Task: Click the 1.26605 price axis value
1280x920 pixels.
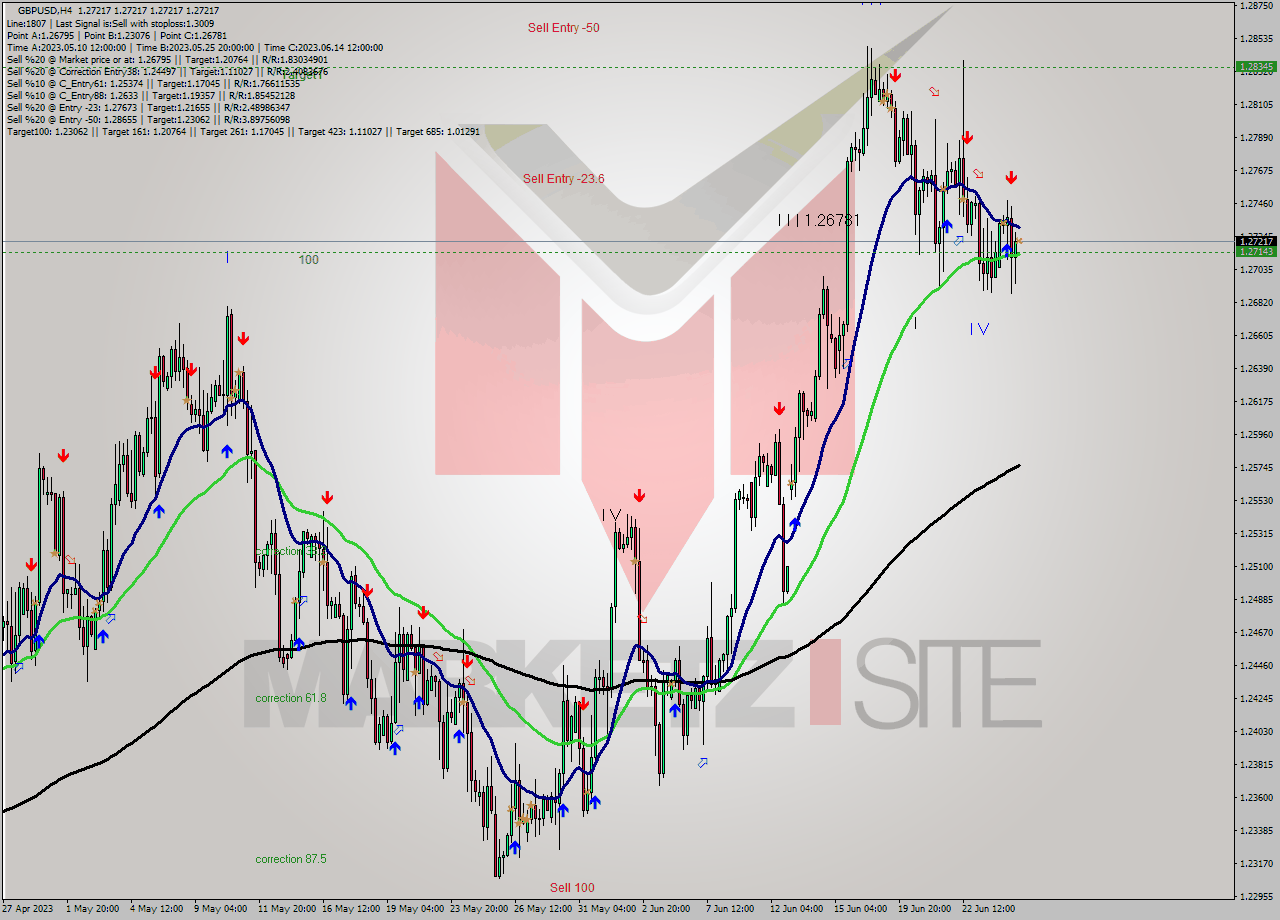Action: (1256, 335)
